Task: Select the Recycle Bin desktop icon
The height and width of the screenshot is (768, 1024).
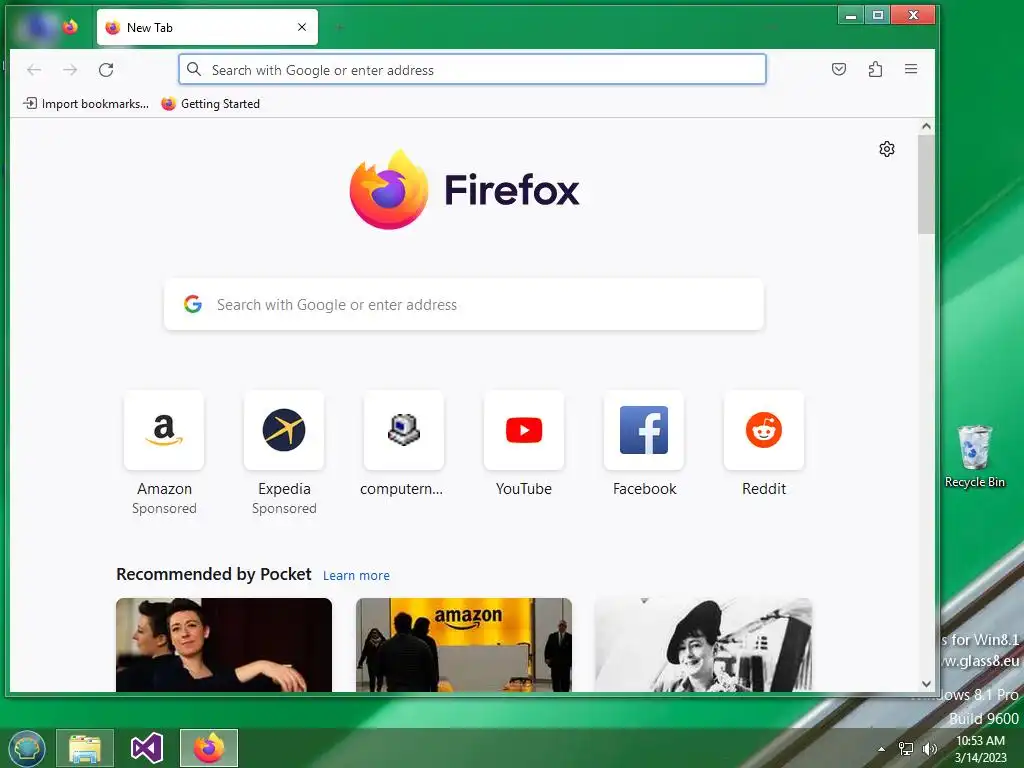Action: pos(974,456)
